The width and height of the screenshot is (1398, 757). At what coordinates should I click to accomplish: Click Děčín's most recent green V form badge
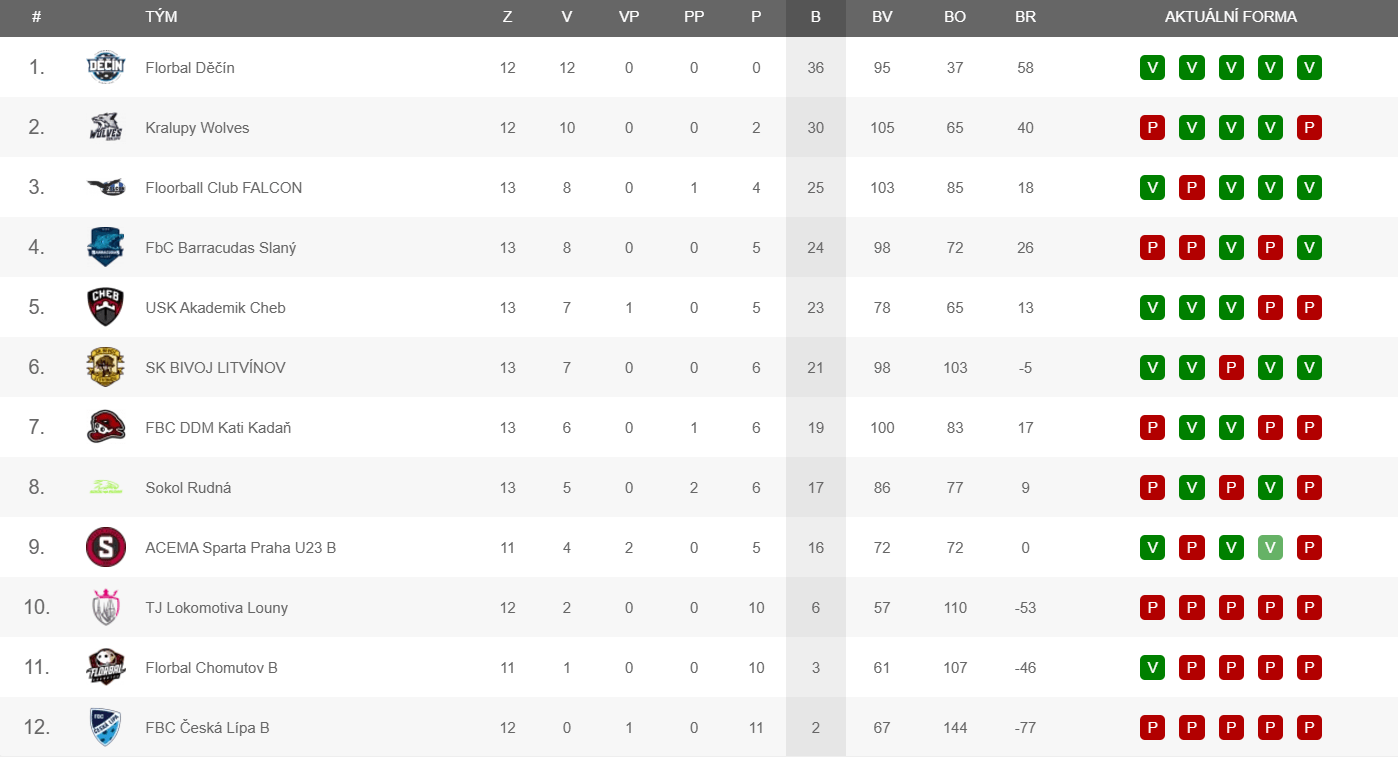[x=1152, y=67]
